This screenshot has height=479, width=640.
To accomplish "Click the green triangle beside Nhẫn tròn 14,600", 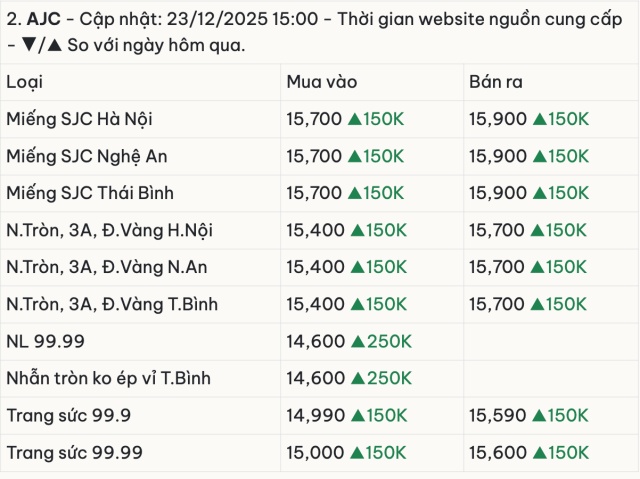I will (355, 379).
